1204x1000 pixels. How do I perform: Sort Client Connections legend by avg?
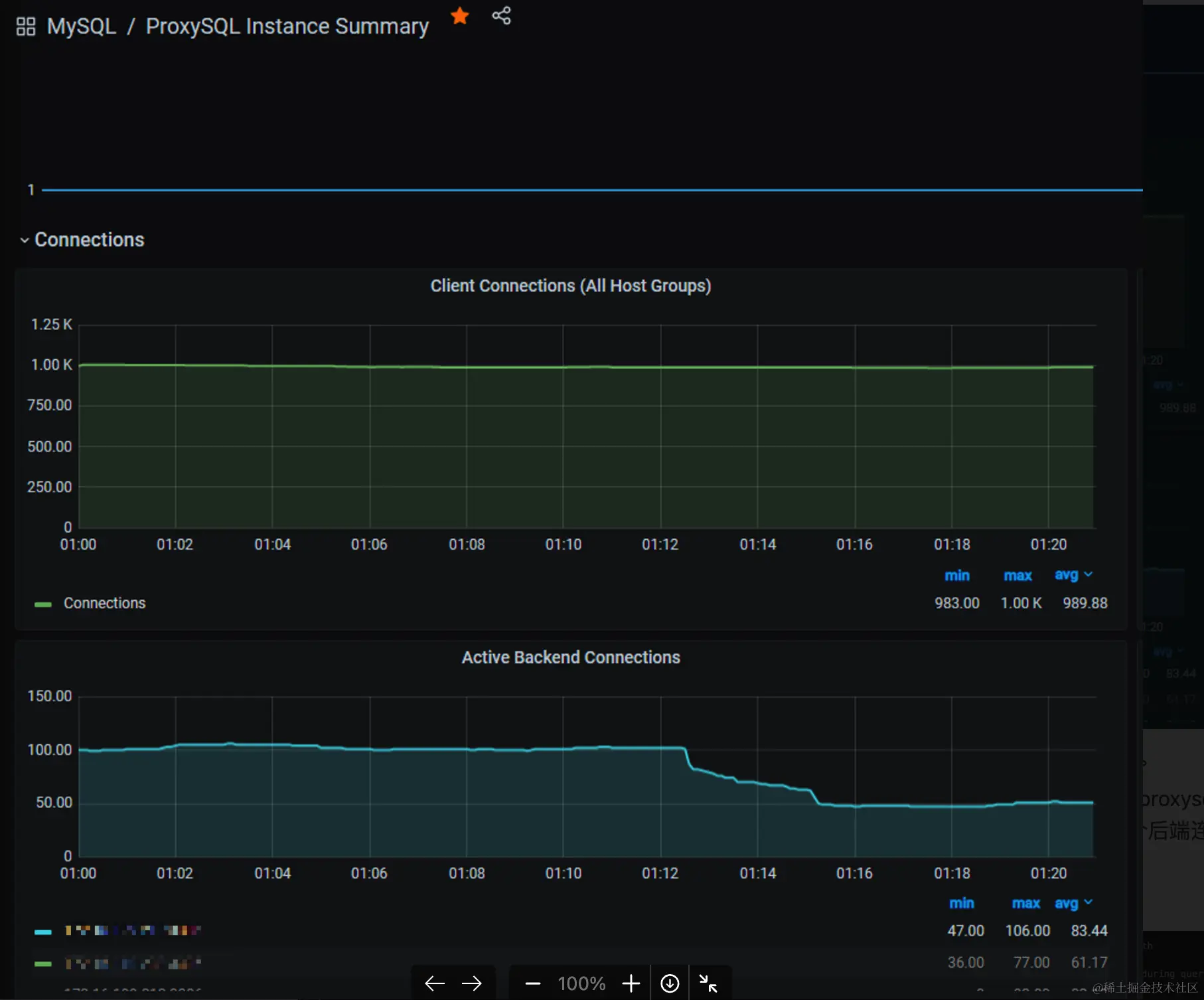point(1073,575)
